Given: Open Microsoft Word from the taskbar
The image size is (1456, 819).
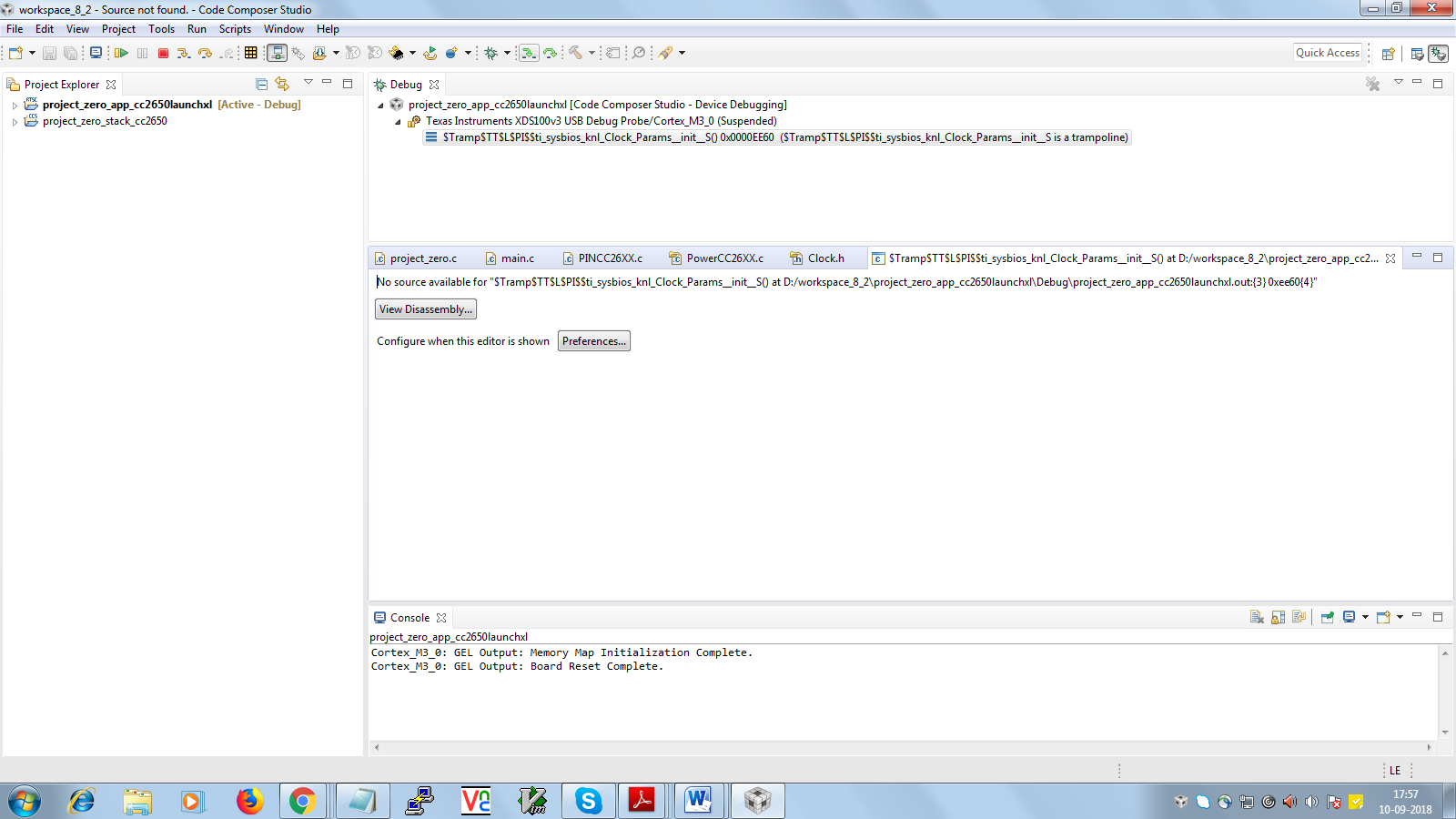Looking at the screenshot, I should pos(698,801).
